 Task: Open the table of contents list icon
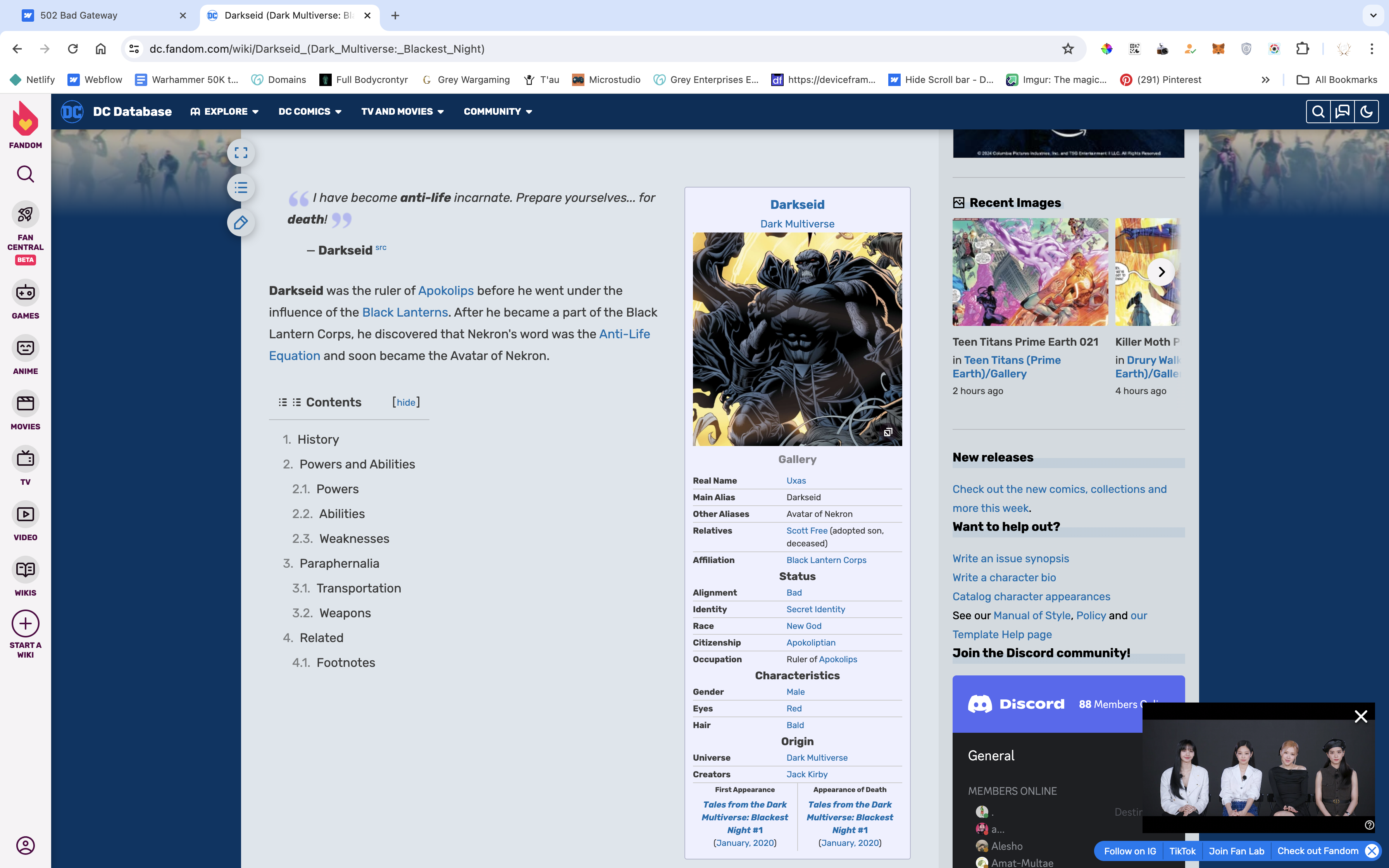[241, 188]
